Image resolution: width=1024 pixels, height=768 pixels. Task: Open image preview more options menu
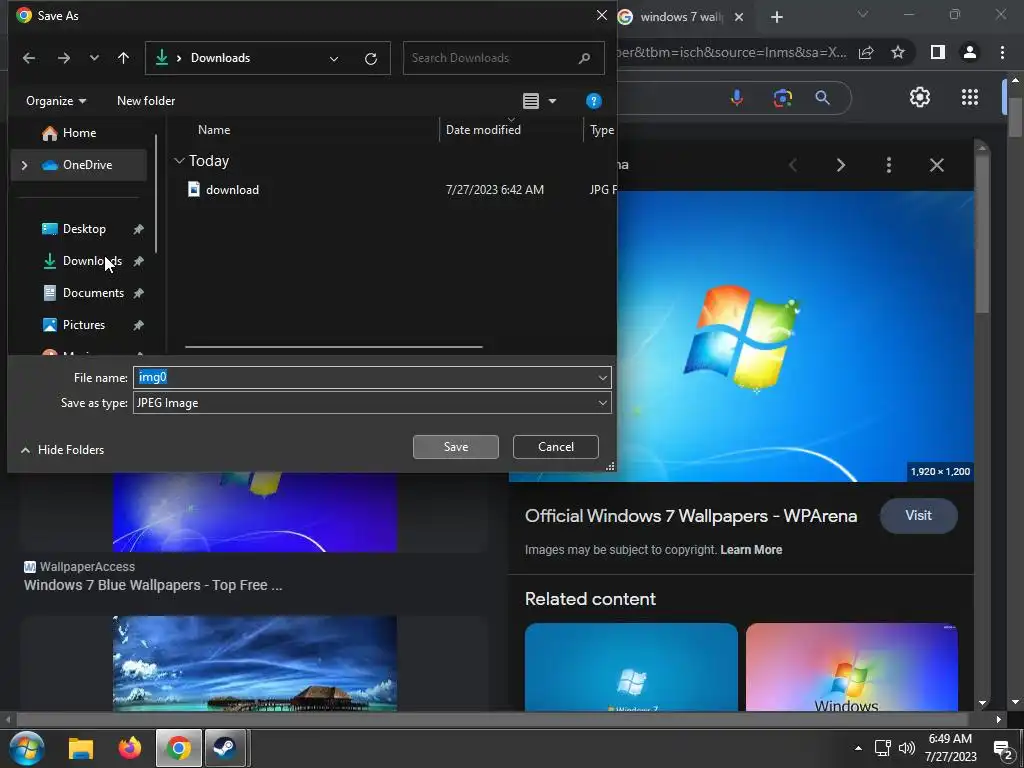[889, 165]
